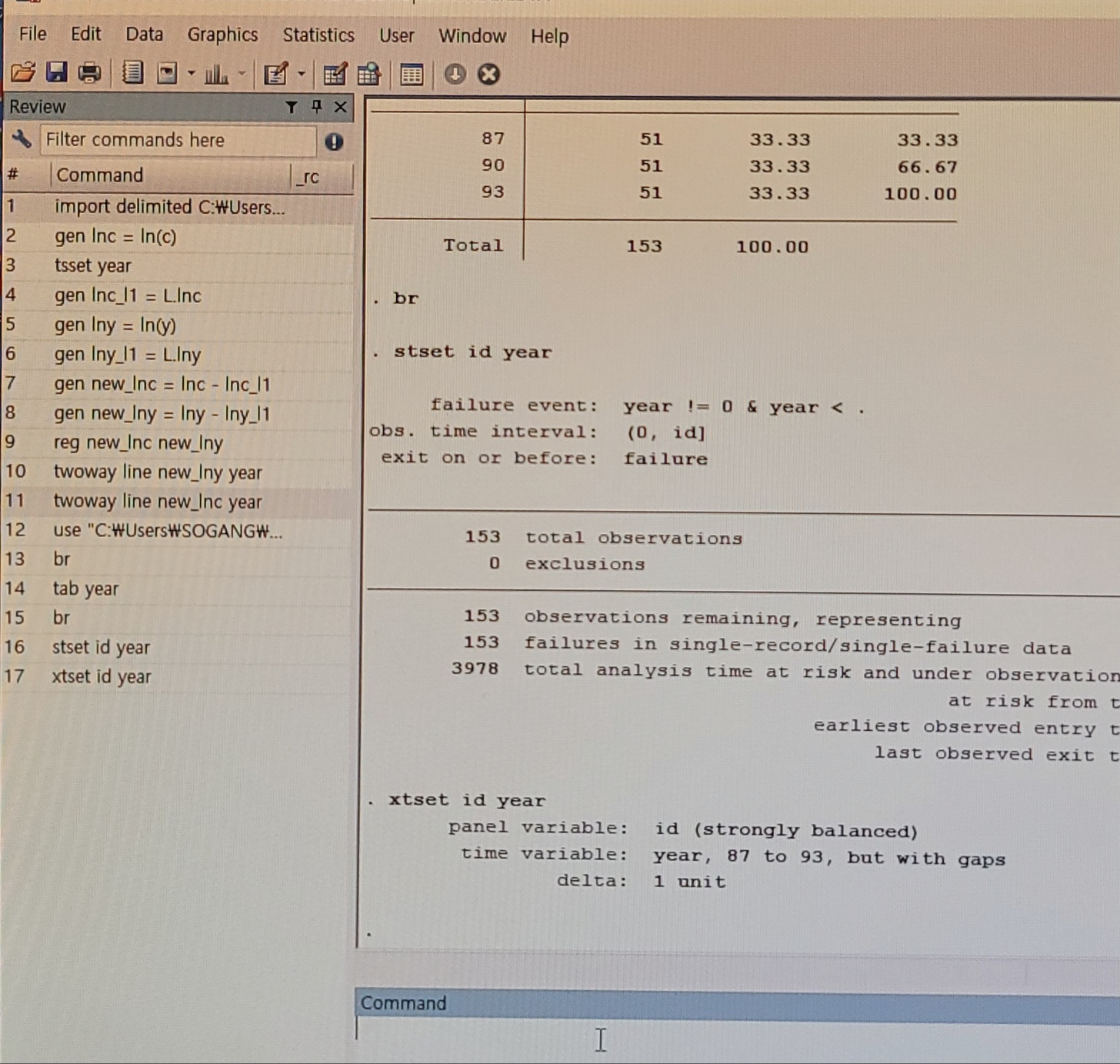
Task: Click the Open file toolbar icon
Action: [22, 73]
